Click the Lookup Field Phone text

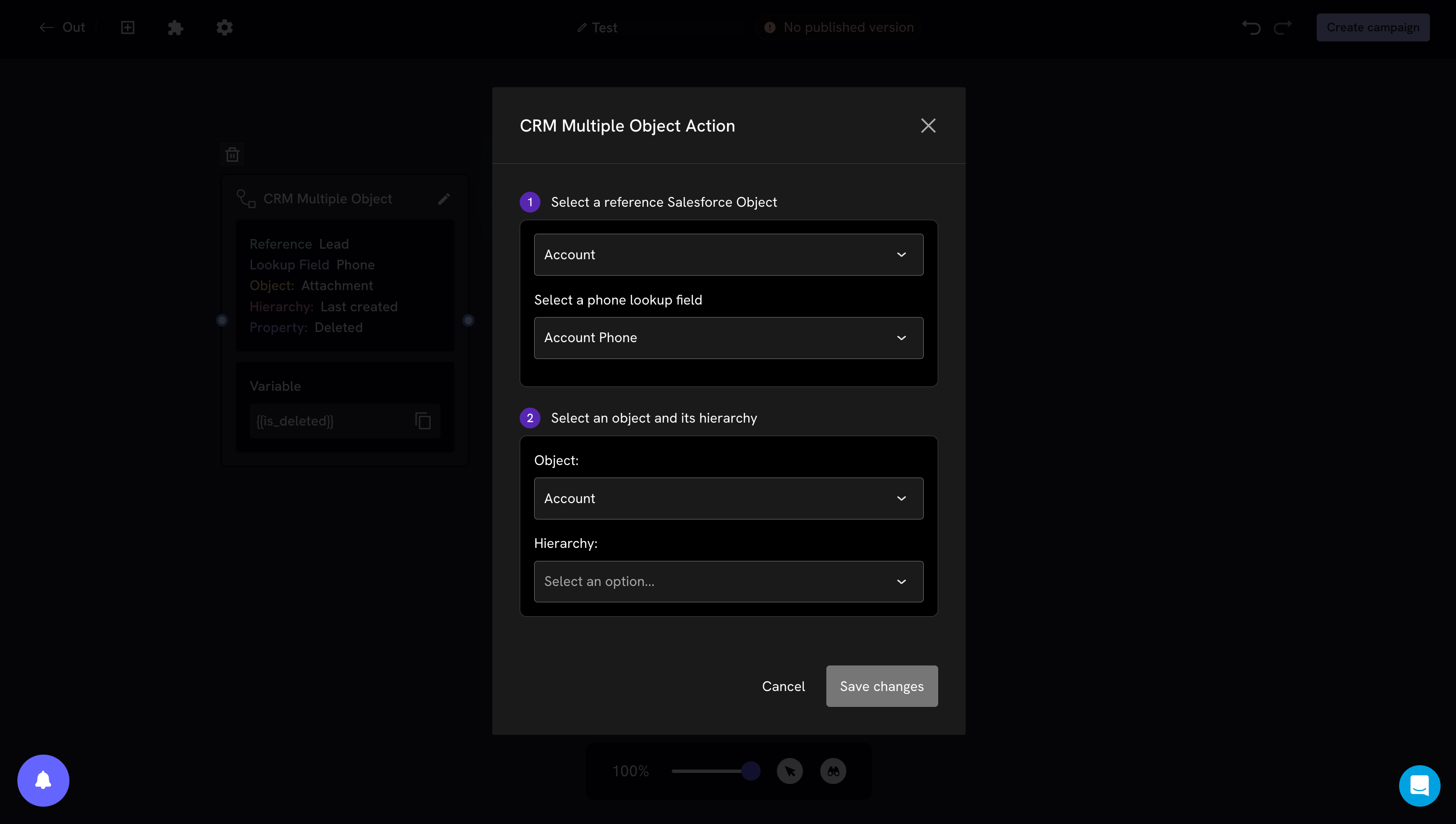click(312, 265)
